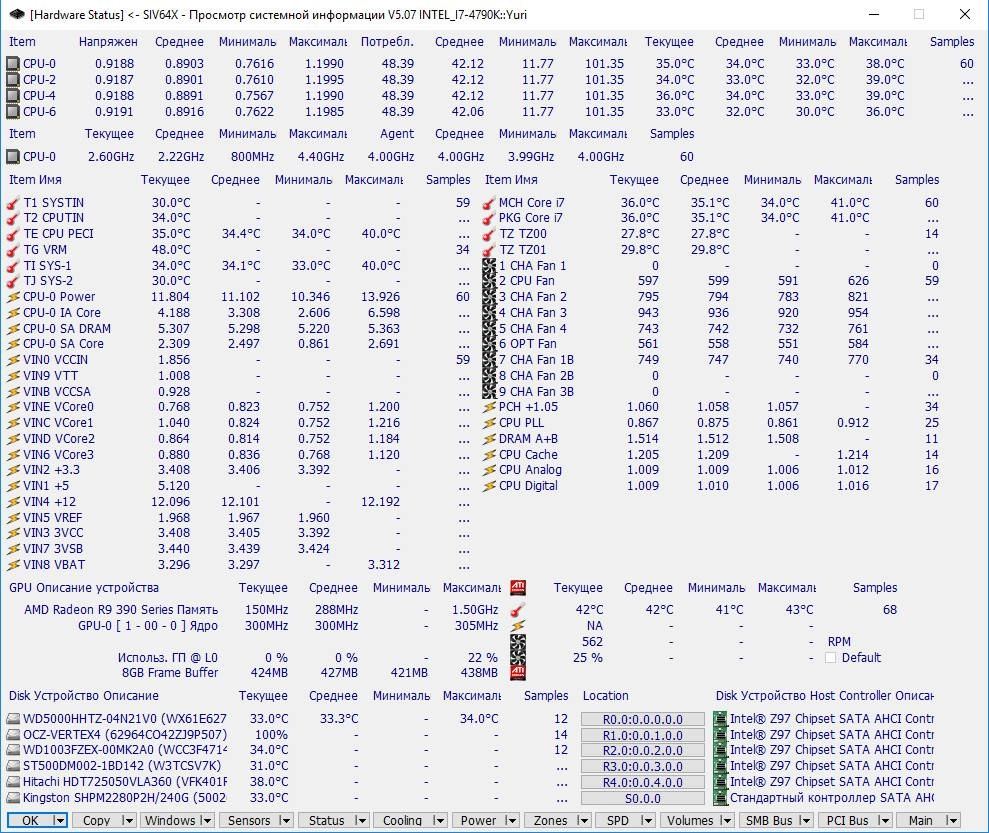Open the OK button dropdown arrow
The height and width of the screenshot is (833, 989).
pos(59,820)
